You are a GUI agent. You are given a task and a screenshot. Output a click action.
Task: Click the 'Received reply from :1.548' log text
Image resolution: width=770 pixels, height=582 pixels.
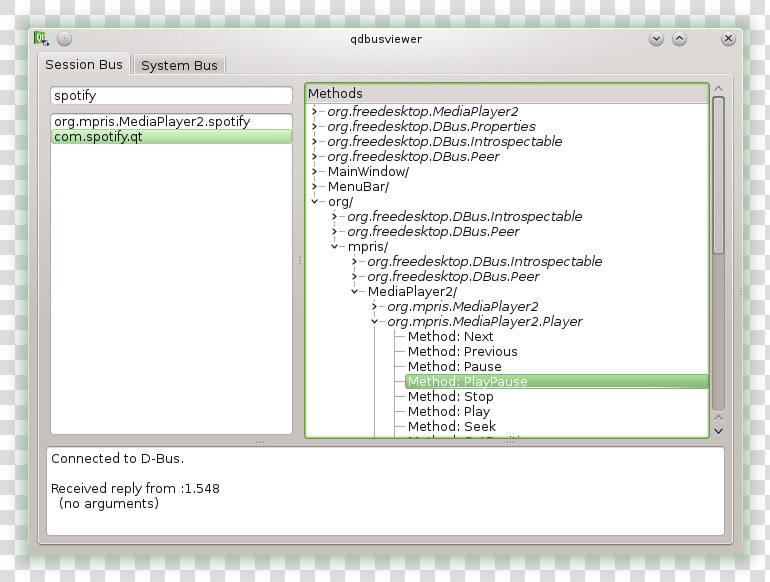point(135,489)
